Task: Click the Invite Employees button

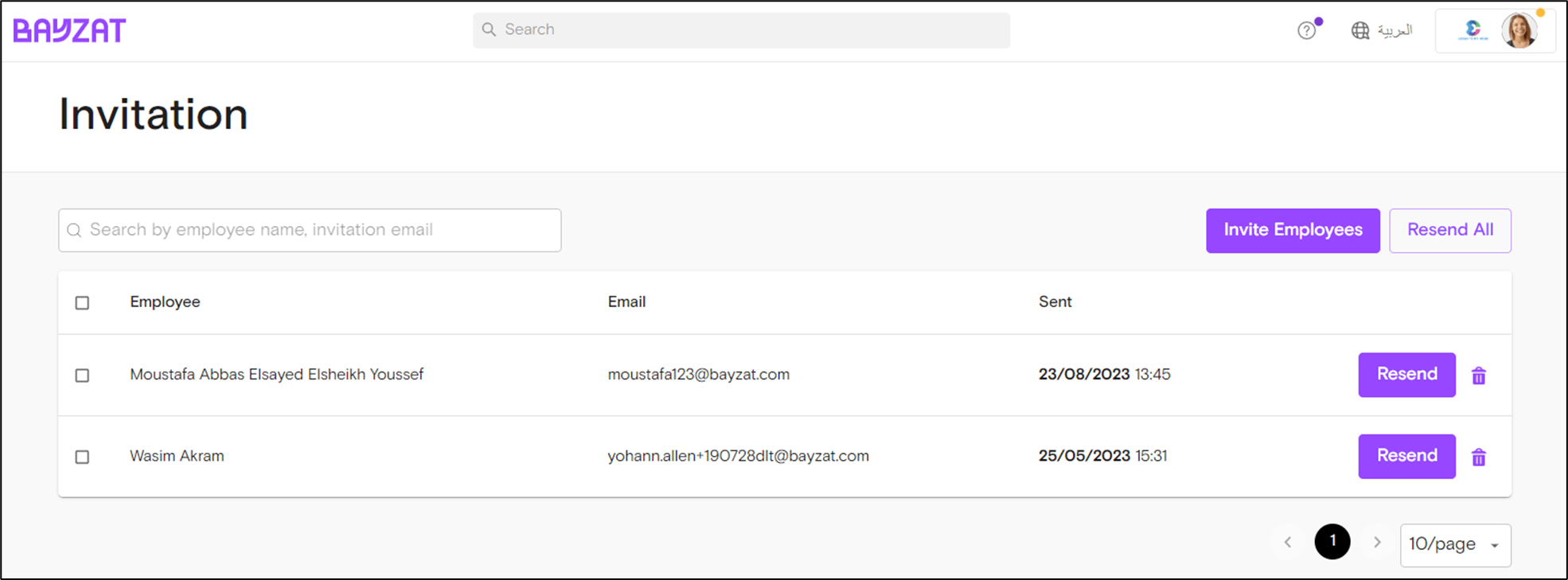Action: click(1292, 230)
